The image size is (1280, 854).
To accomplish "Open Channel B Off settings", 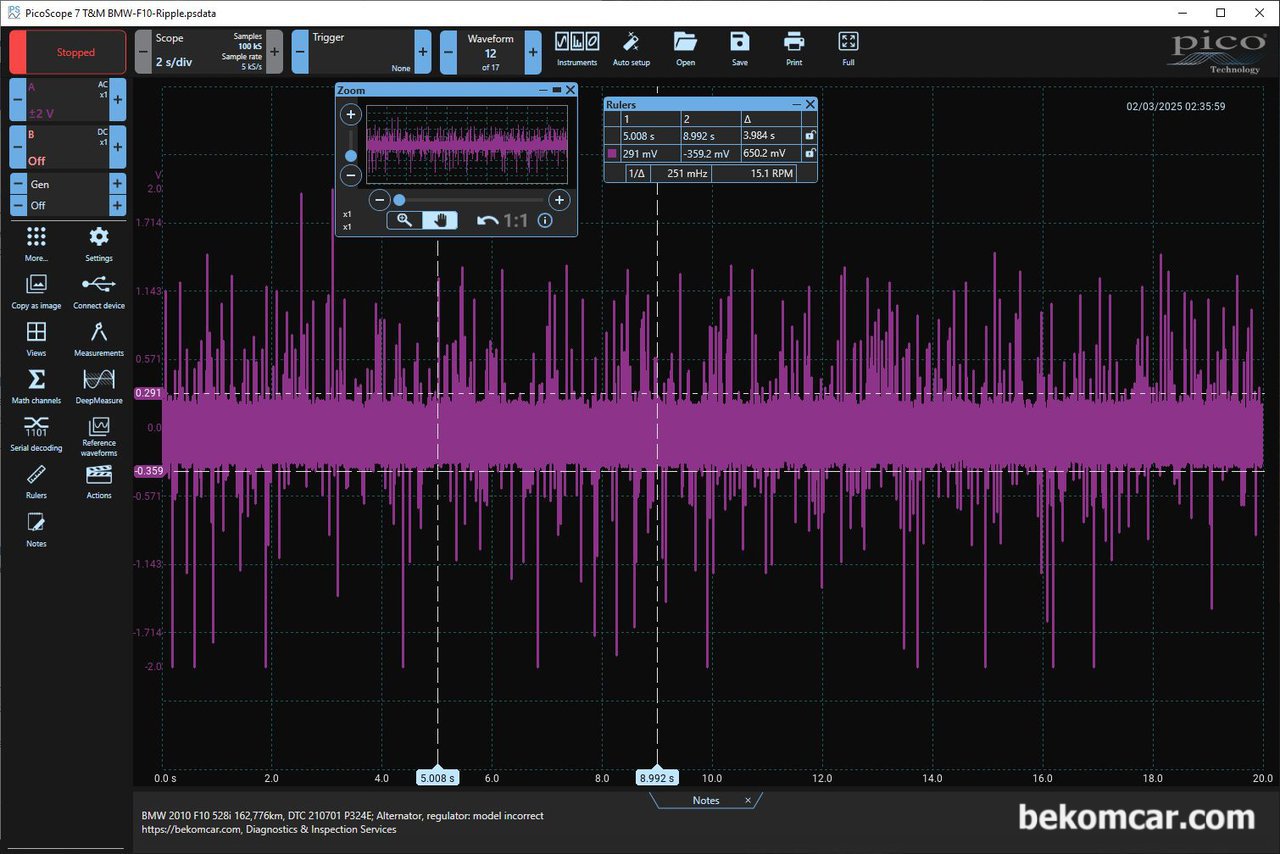I will pyautogui.click(x=68, y=146).
